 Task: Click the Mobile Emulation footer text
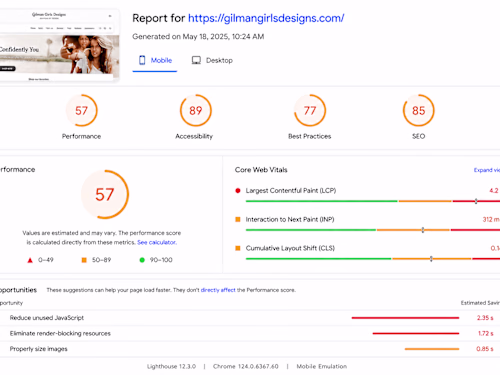[x=322, y=366]
